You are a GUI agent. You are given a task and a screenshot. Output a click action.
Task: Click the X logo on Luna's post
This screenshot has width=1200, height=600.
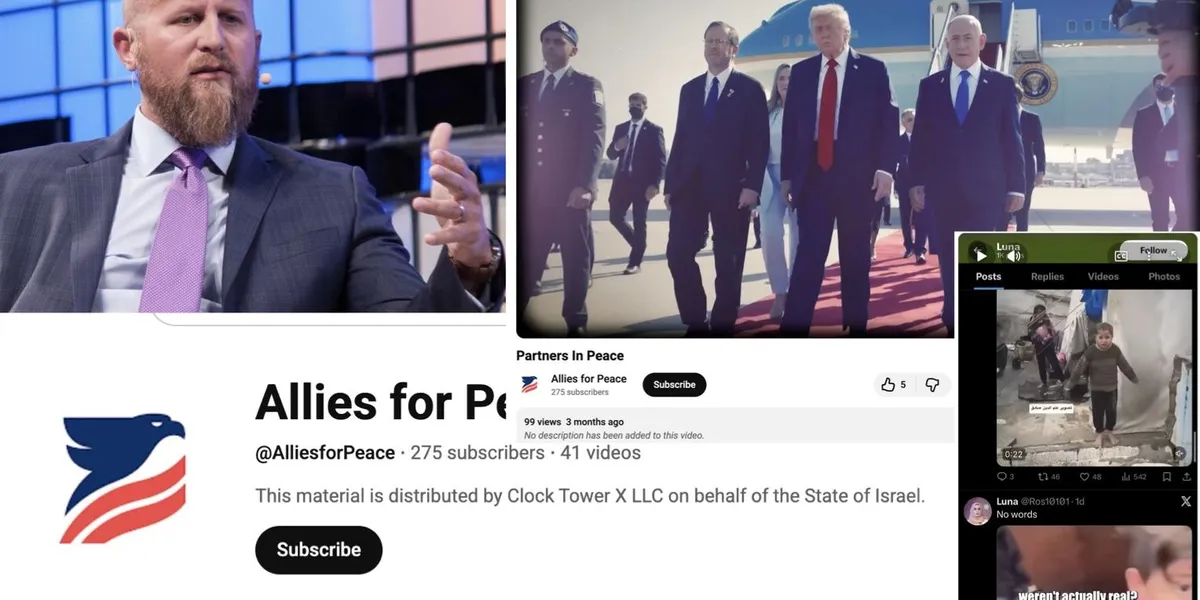tap(1186, 501)
